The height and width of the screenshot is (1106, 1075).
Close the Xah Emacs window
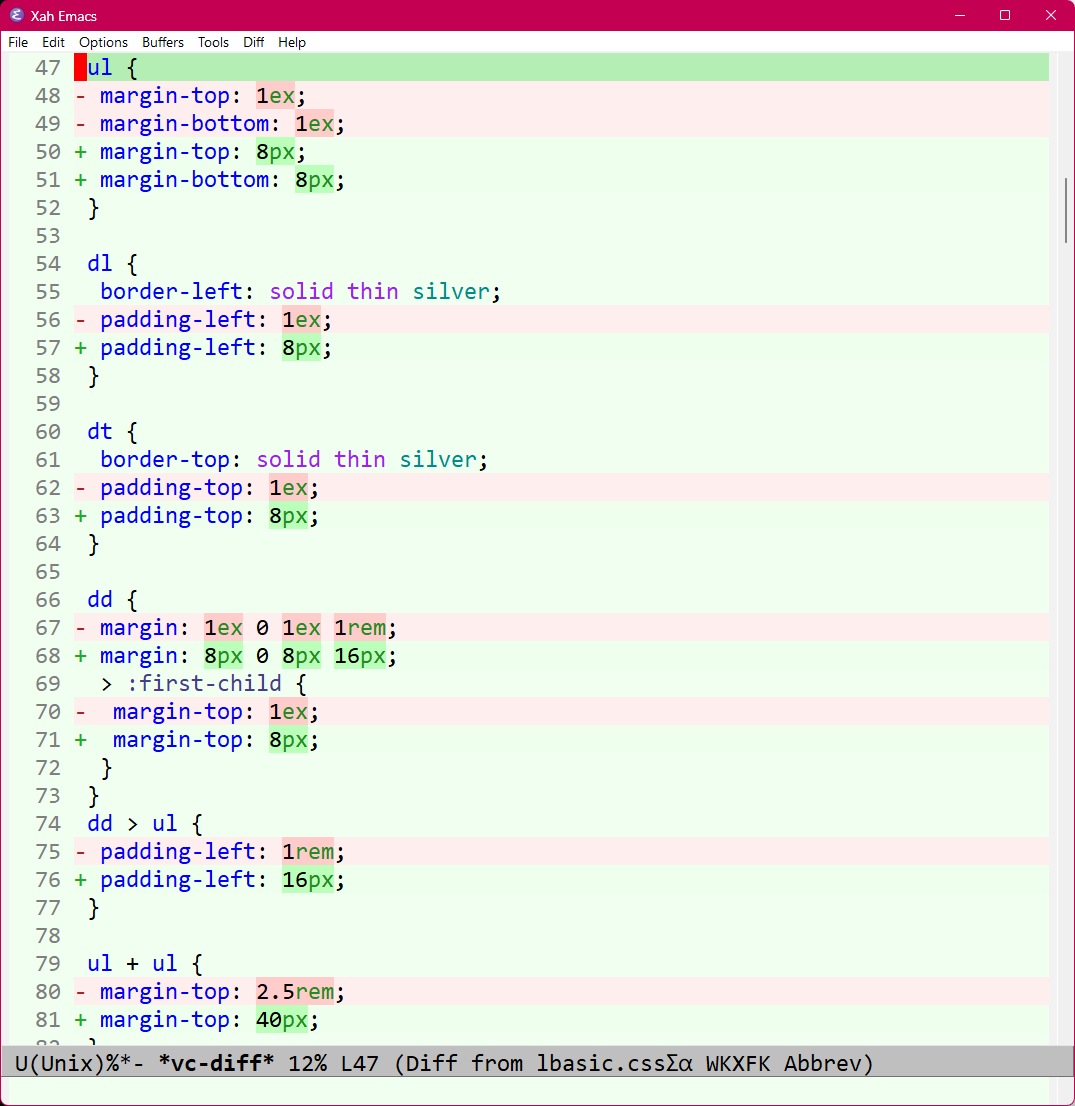pos(1050,15)
